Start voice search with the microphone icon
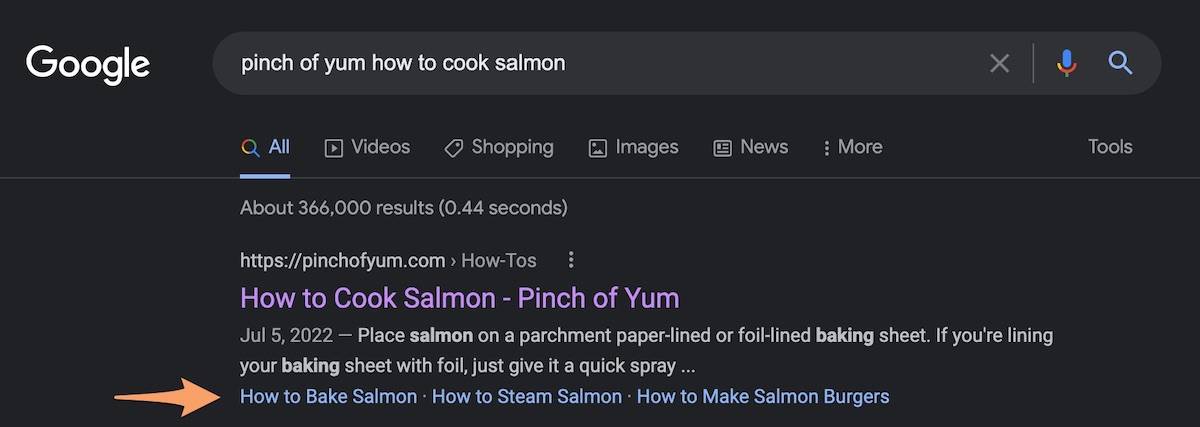The width and height of the screenshot is (1200, 427). [x=1067, y=64]
